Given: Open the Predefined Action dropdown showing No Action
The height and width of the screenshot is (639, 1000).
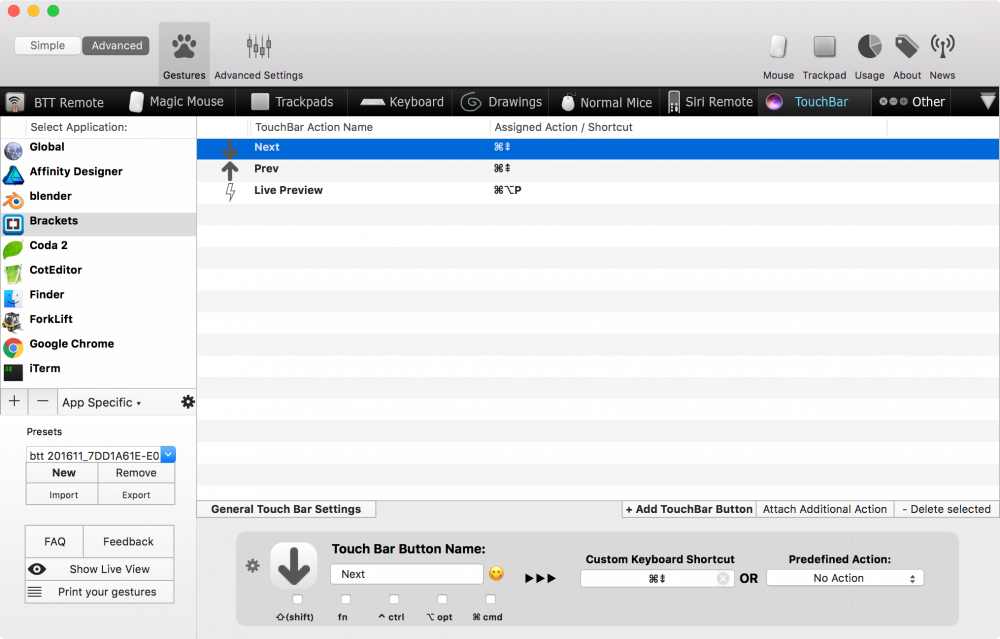Looking at the screenshot, I should [845, 577].
